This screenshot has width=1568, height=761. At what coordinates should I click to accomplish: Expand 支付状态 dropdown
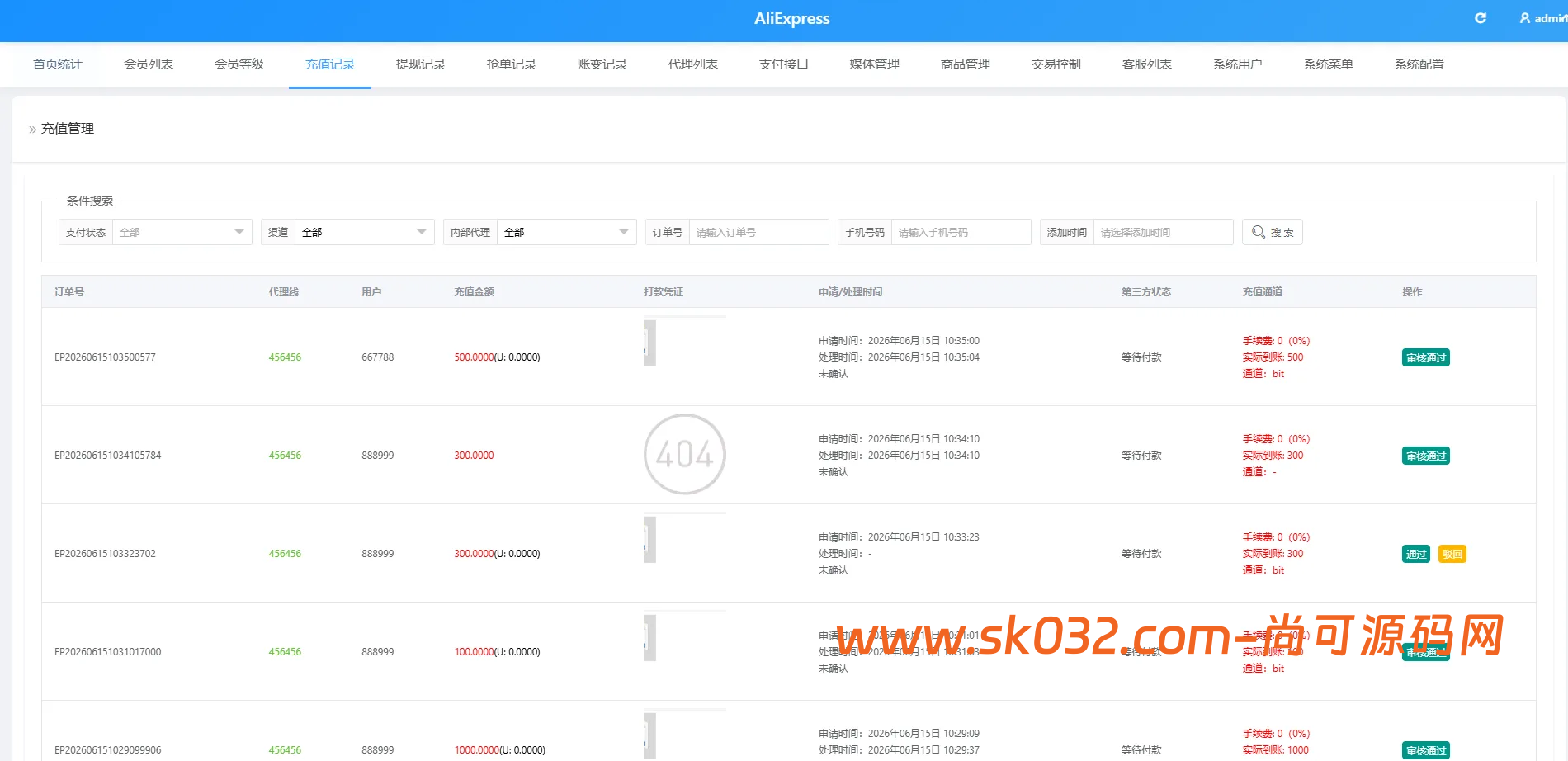[182, 232]
